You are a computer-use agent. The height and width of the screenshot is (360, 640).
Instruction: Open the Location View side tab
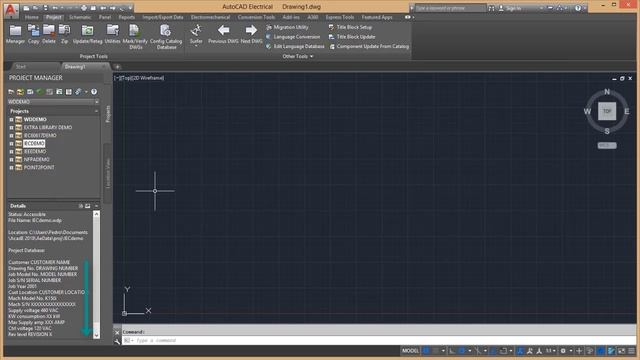tap(108, 173)
